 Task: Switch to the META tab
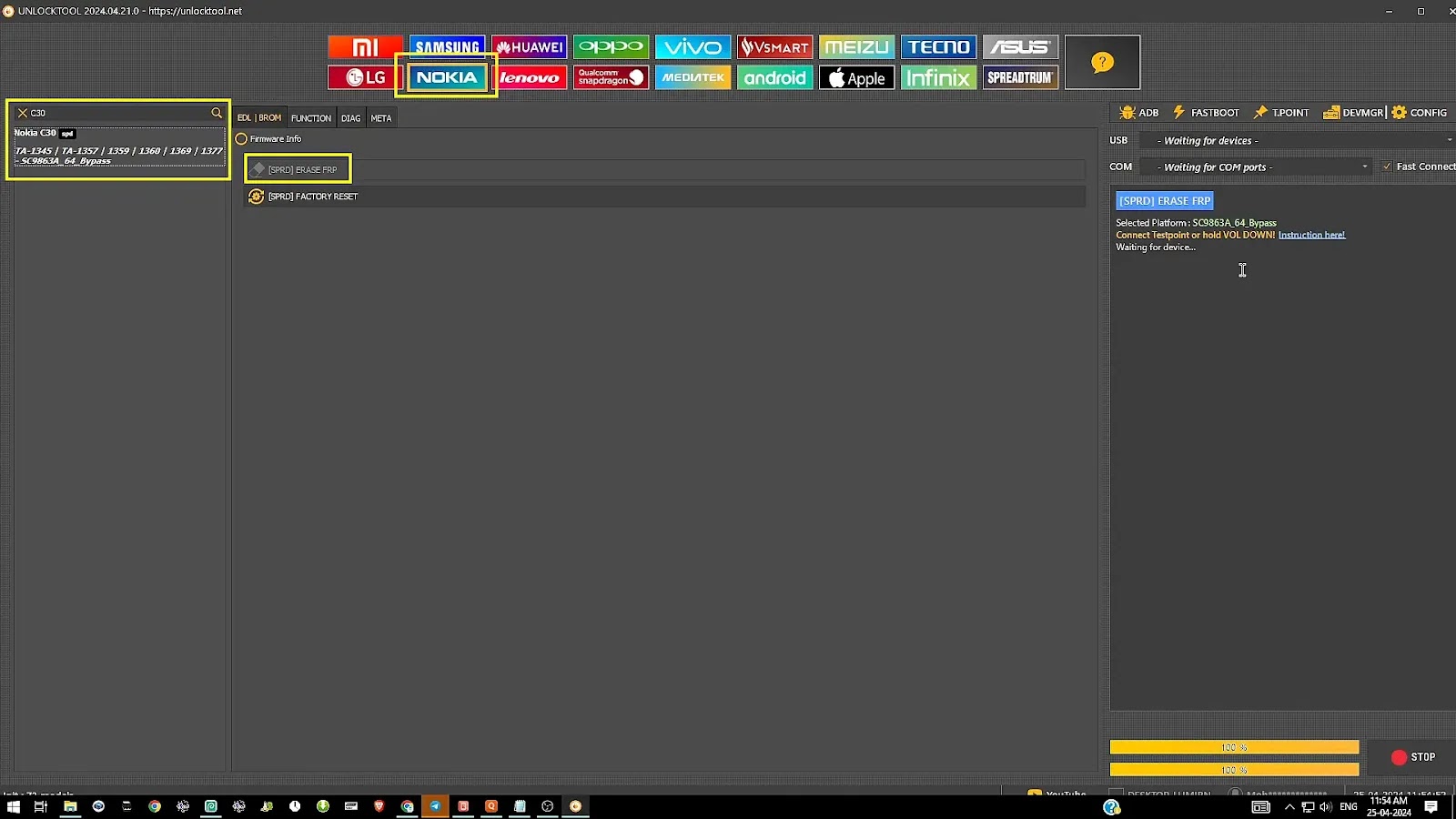point(381,118)
